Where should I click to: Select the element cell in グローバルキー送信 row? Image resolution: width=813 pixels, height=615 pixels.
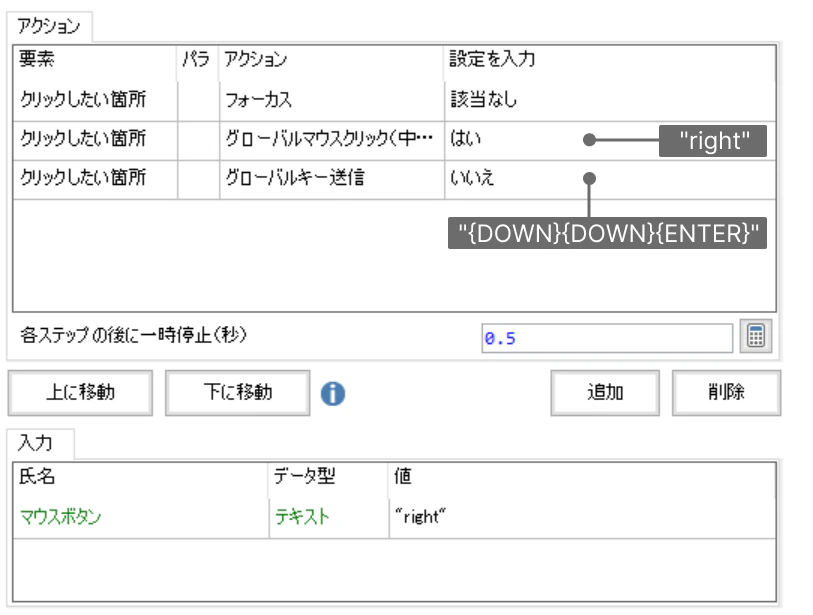tap(95, 178)
